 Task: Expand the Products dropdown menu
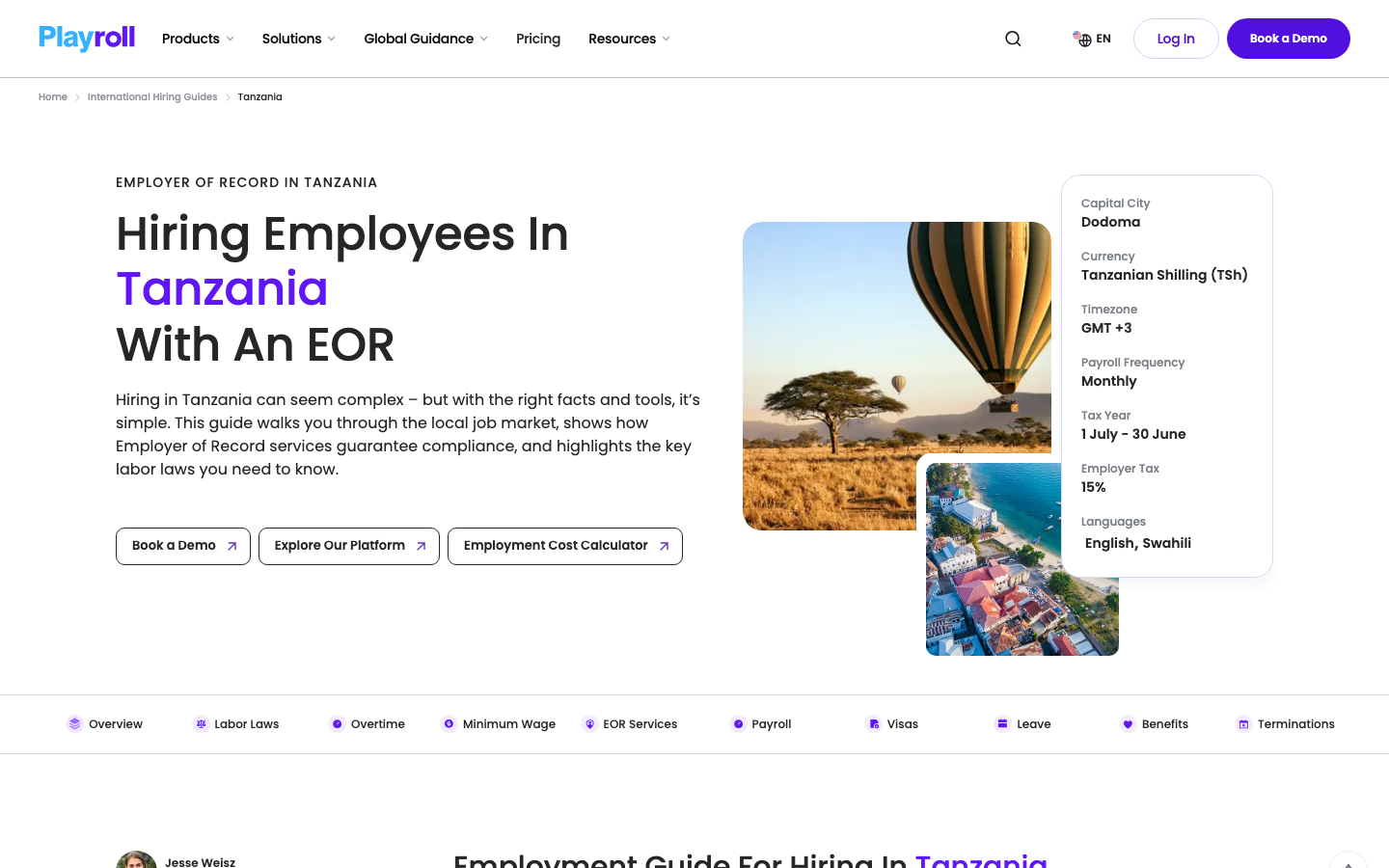(198, 39)
